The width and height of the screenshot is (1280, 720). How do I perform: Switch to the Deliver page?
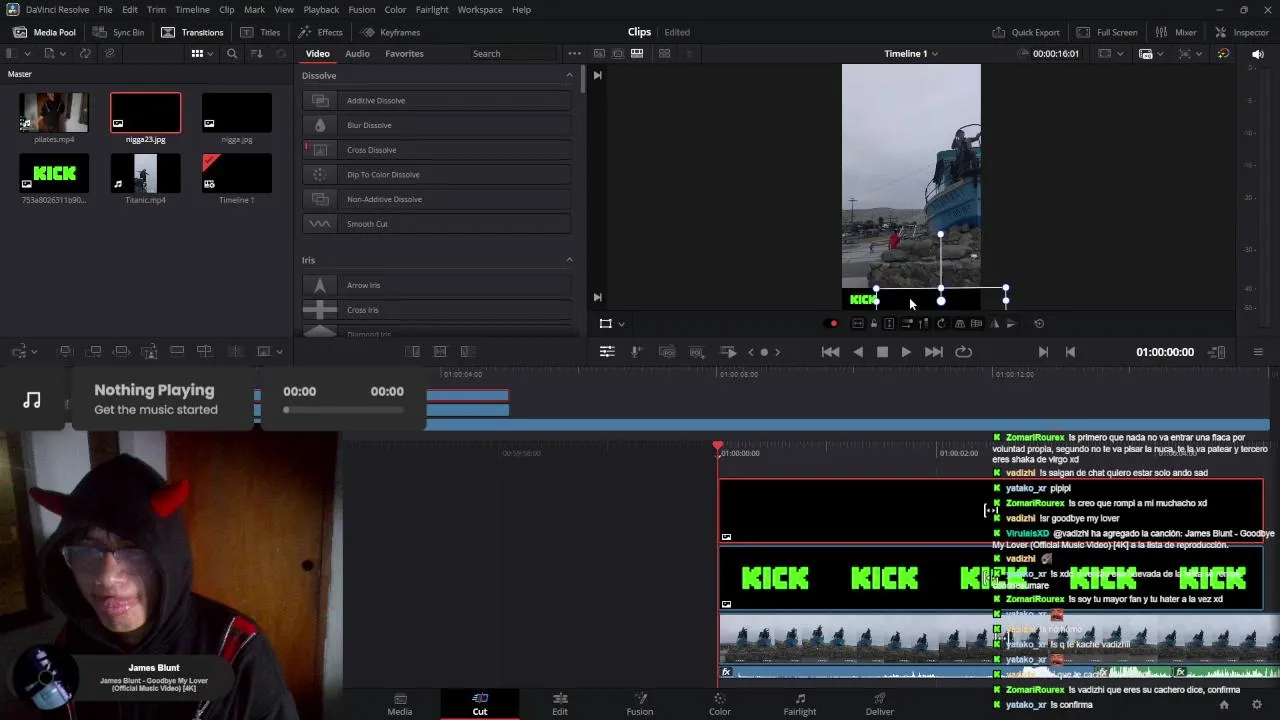click(x=880, y=704)
